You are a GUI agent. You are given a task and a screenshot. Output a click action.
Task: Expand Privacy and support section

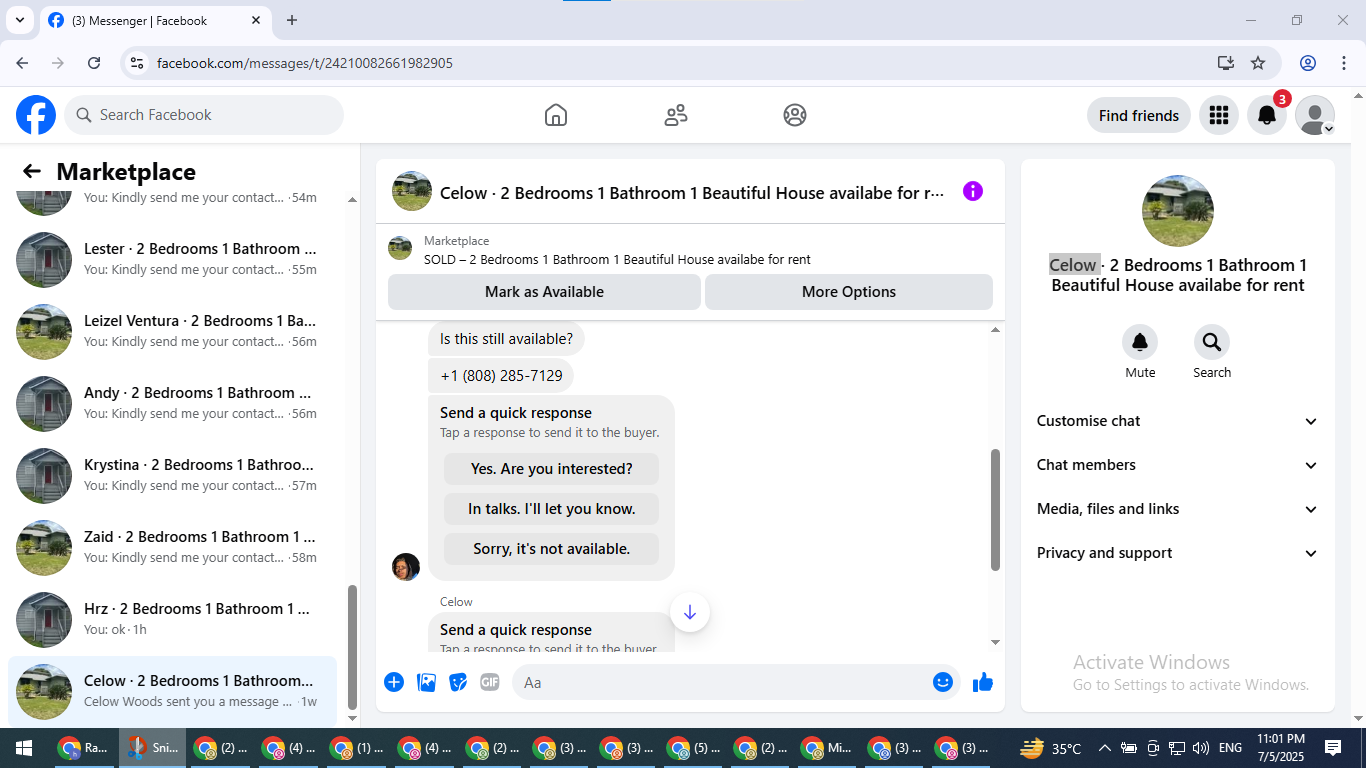(1178, 553)
